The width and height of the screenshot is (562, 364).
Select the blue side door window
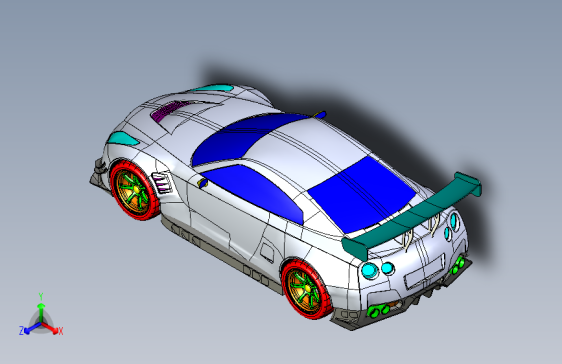click(254, 192)
